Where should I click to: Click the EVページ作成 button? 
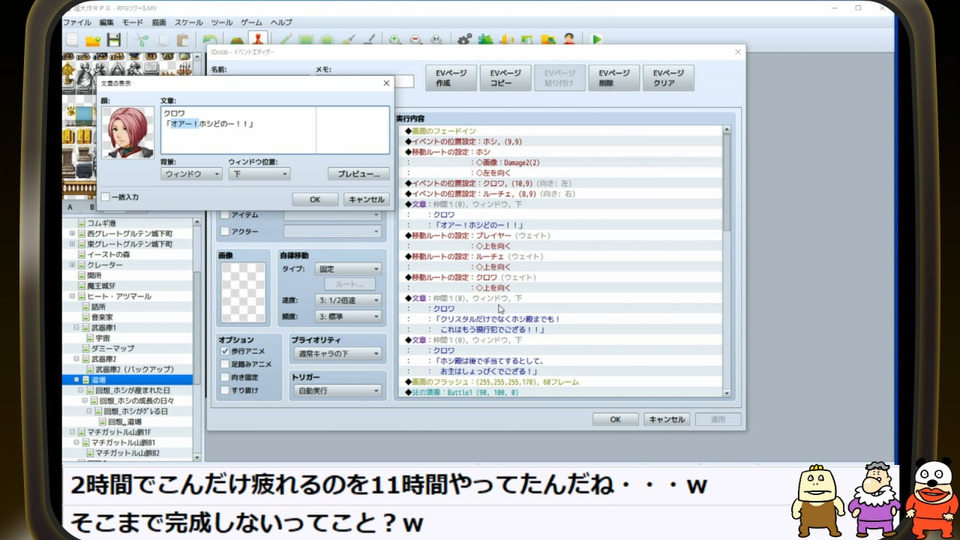pos(451,78)
